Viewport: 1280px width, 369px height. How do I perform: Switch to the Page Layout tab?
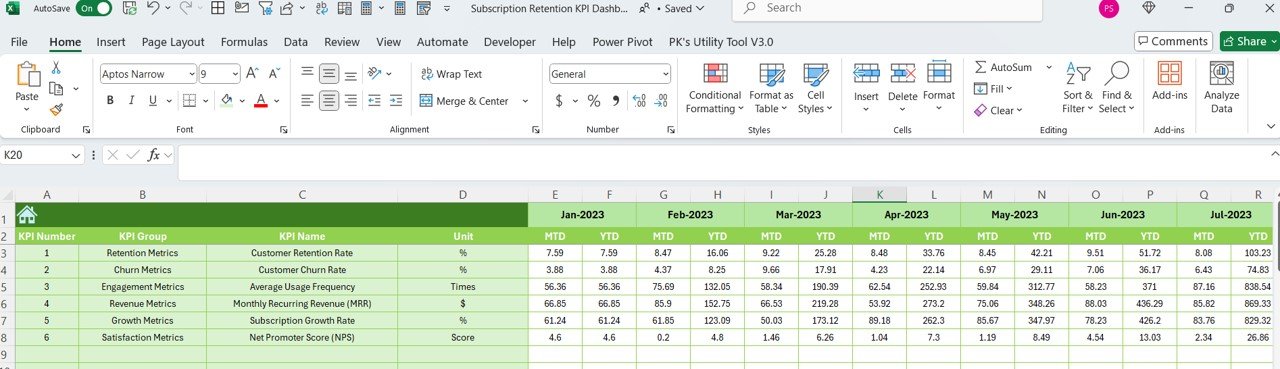click(x=173, y=42)
